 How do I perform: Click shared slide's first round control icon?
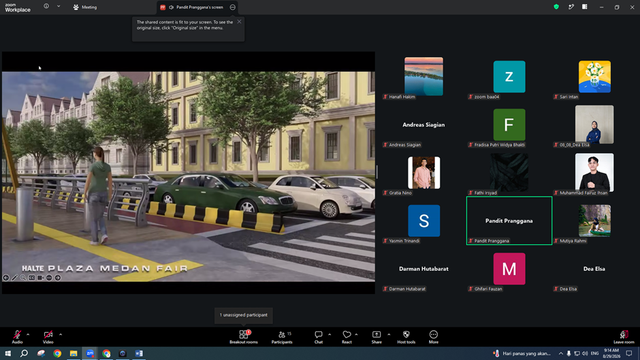point(6,278)
